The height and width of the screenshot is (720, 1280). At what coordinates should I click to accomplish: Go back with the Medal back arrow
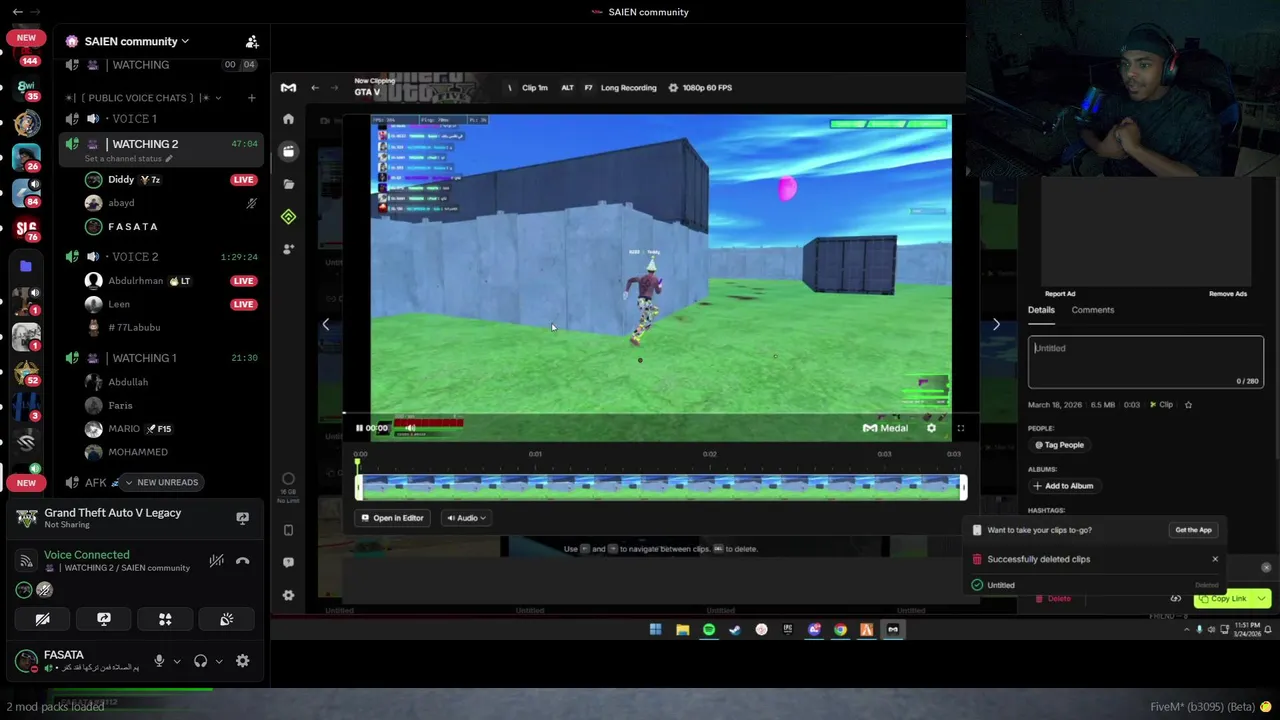(315, 88)
